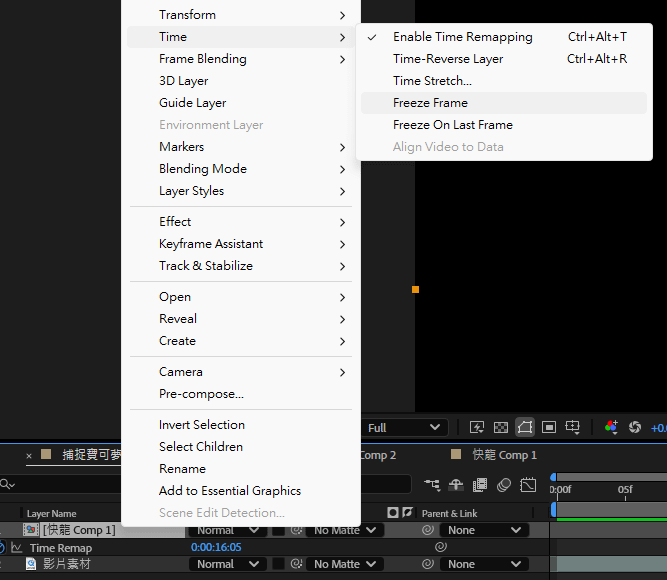Click the 05f mark on time ruler
The image size is (667, 580).
pos(625,490)
